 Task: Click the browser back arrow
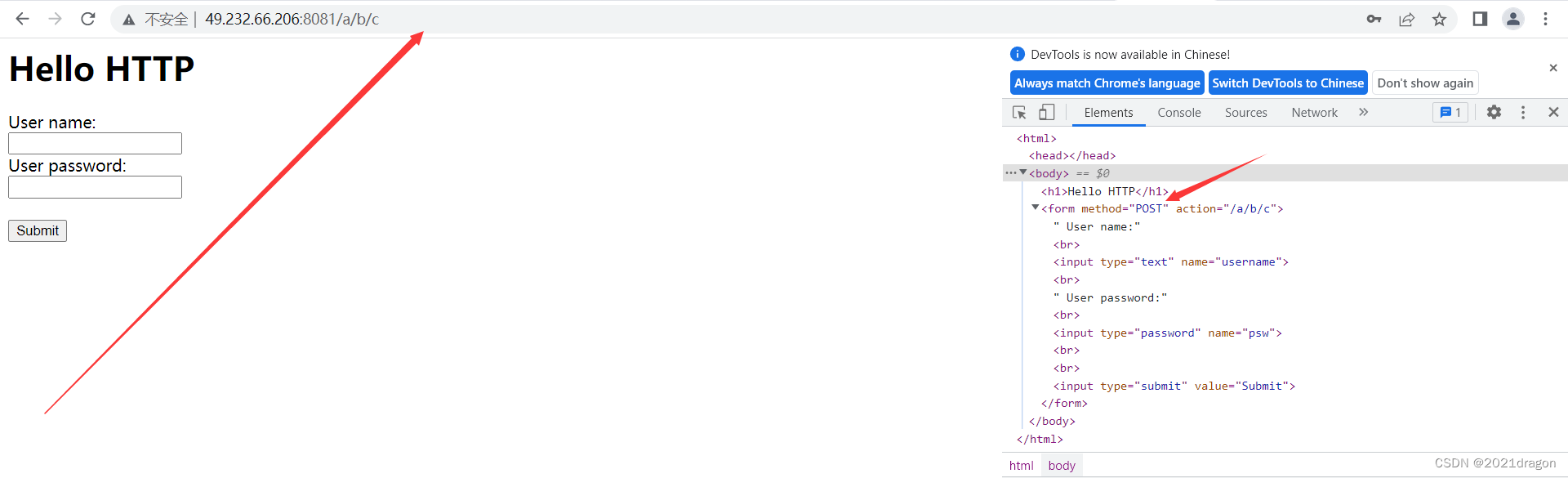22,19
